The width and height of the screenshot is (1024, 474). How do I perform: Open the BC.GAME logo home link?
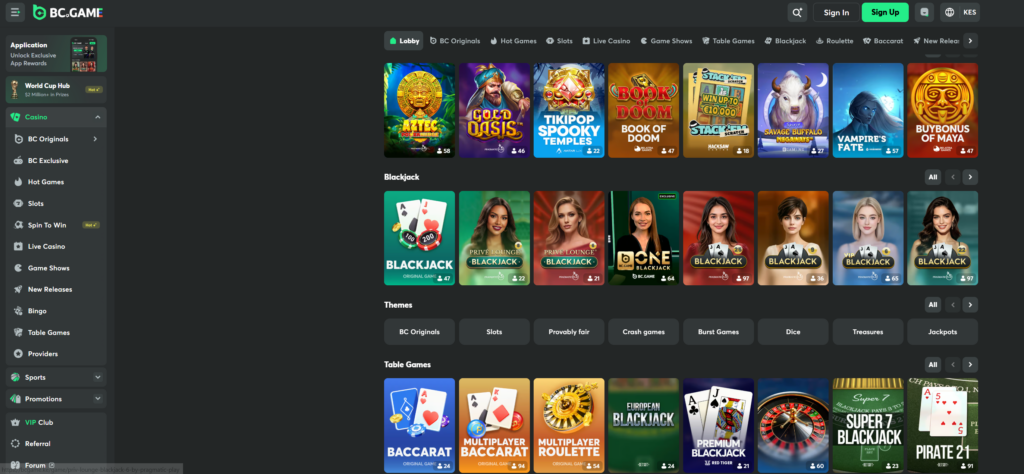tap(68, 12)
